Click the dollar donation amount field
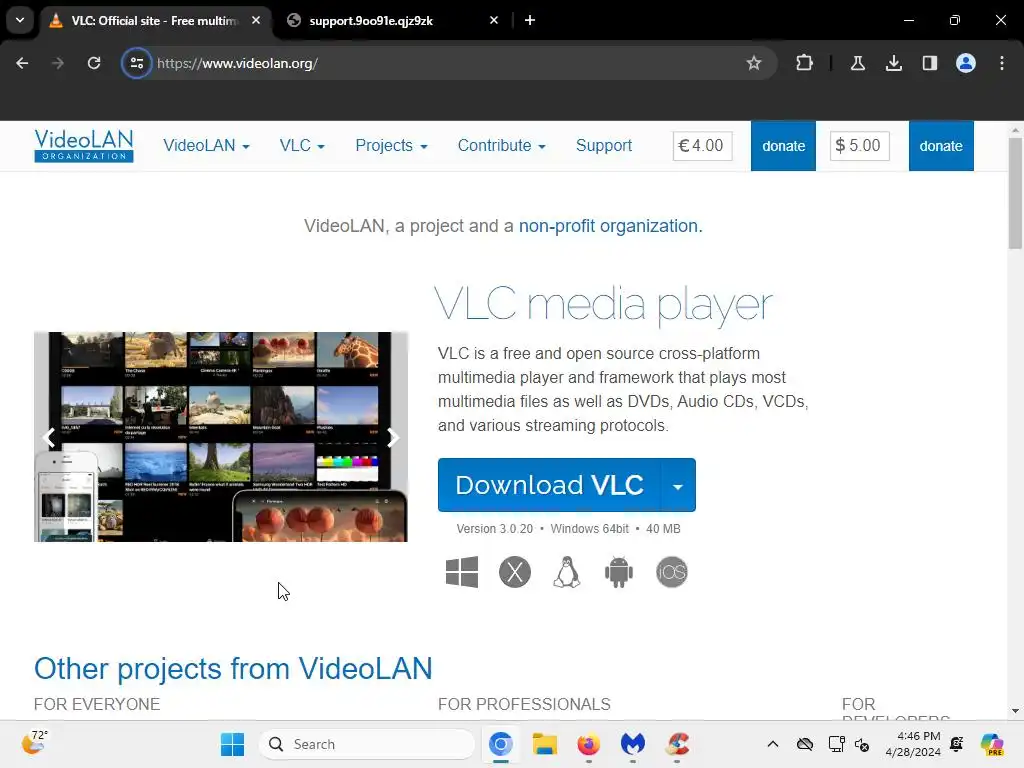Image resolution: width=1024 pixels, height=768 pixels. click(859, 146)
